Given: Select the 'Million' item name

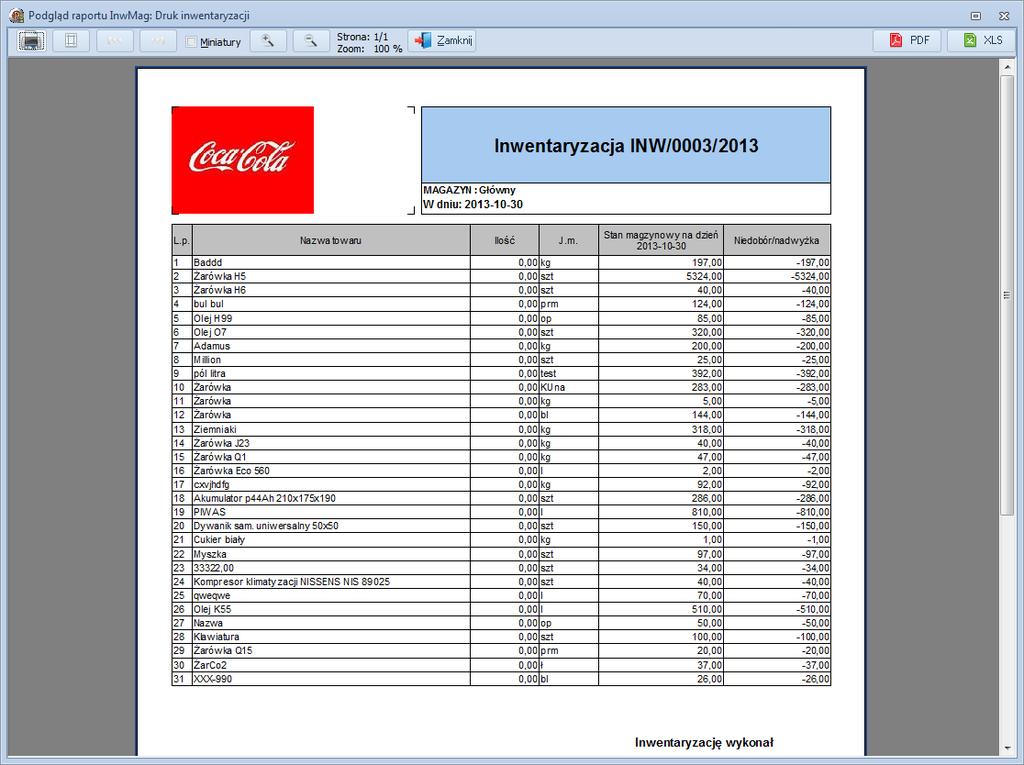Looking at the screenshot, I should point(207,360).
